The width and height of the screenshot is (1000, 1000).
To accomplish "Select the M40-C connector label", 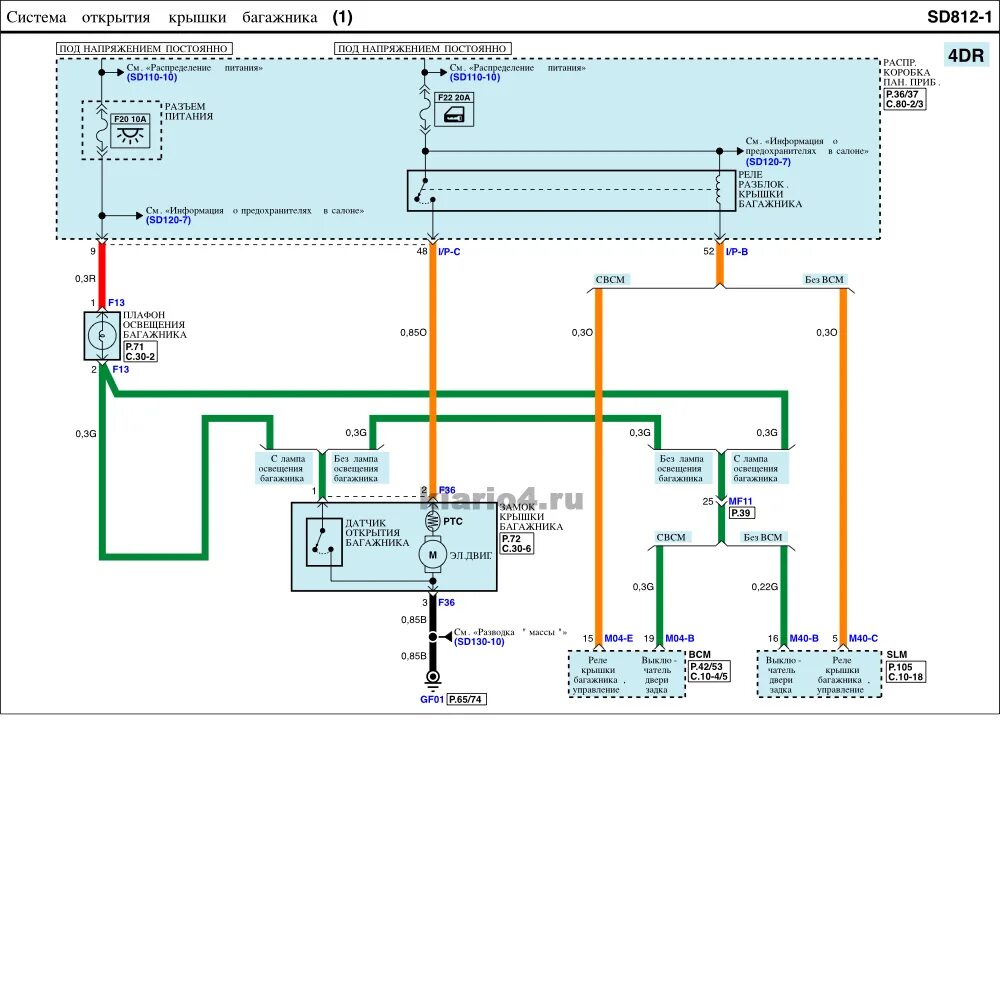I will (x=864, y=638).
